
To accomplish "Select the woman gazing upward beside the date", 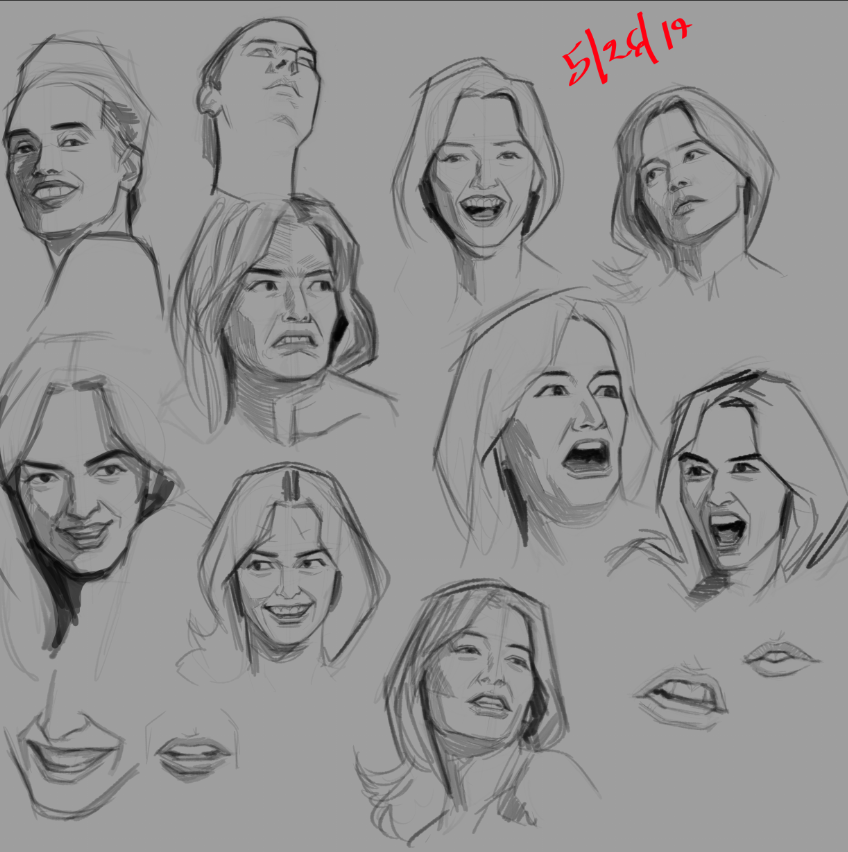I will coord(688,185).
